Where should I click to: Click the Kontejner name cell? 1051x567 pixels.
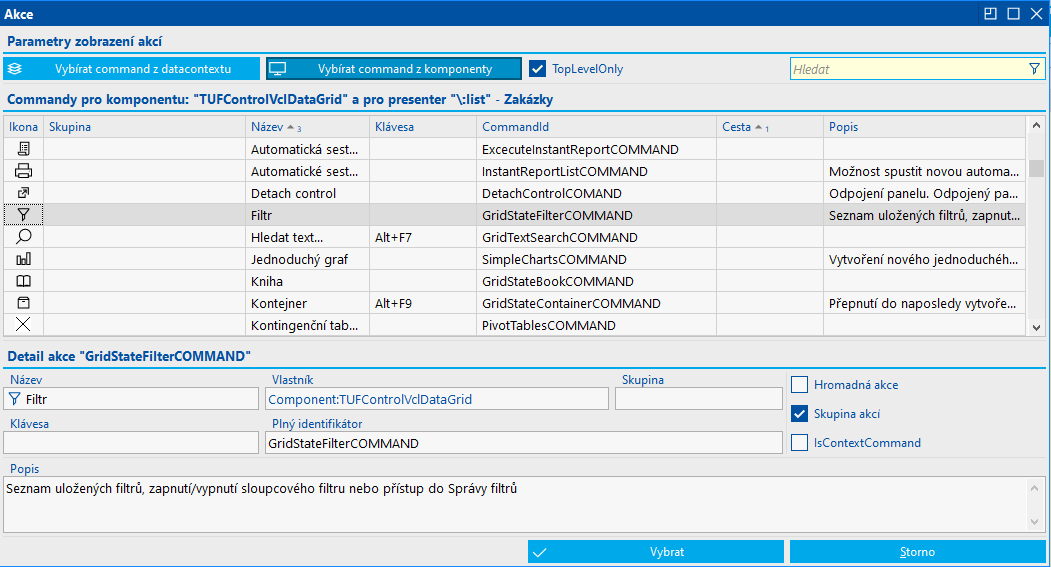pyautogui.click(x=308, y=304)
